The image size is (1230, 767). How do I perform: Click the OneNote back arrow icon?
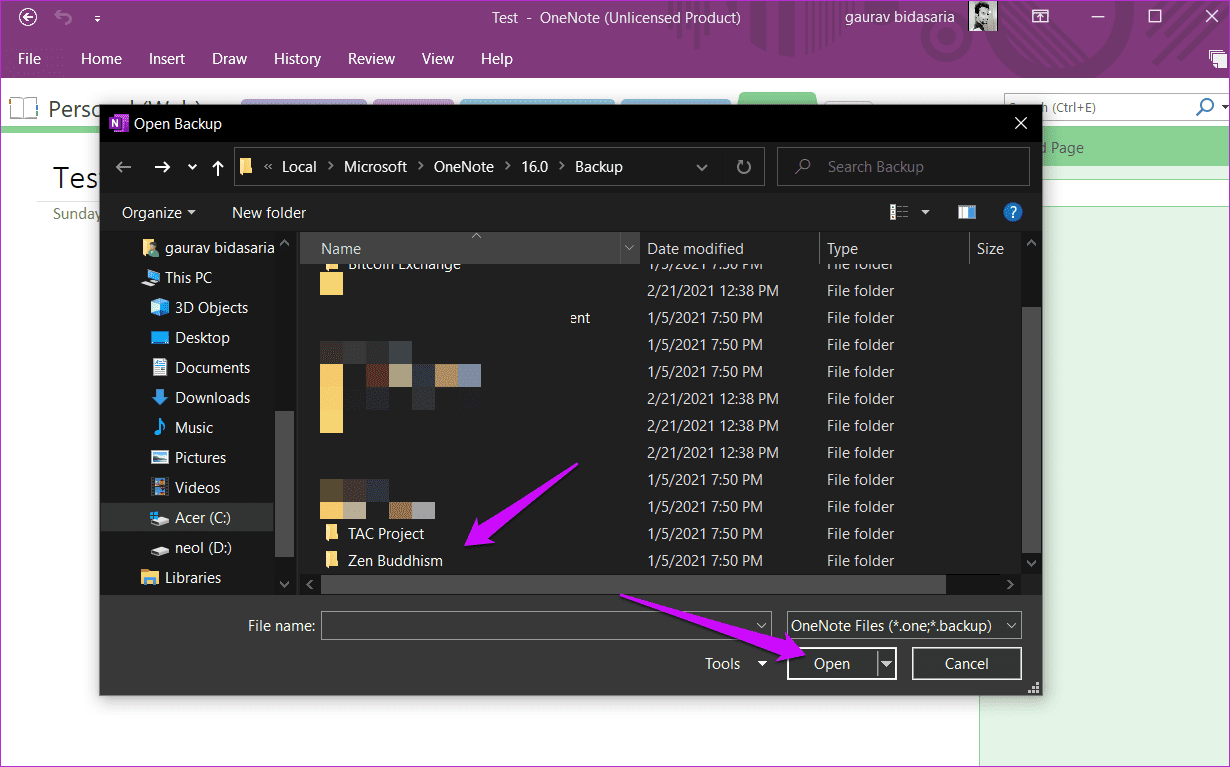pos(28,17)
